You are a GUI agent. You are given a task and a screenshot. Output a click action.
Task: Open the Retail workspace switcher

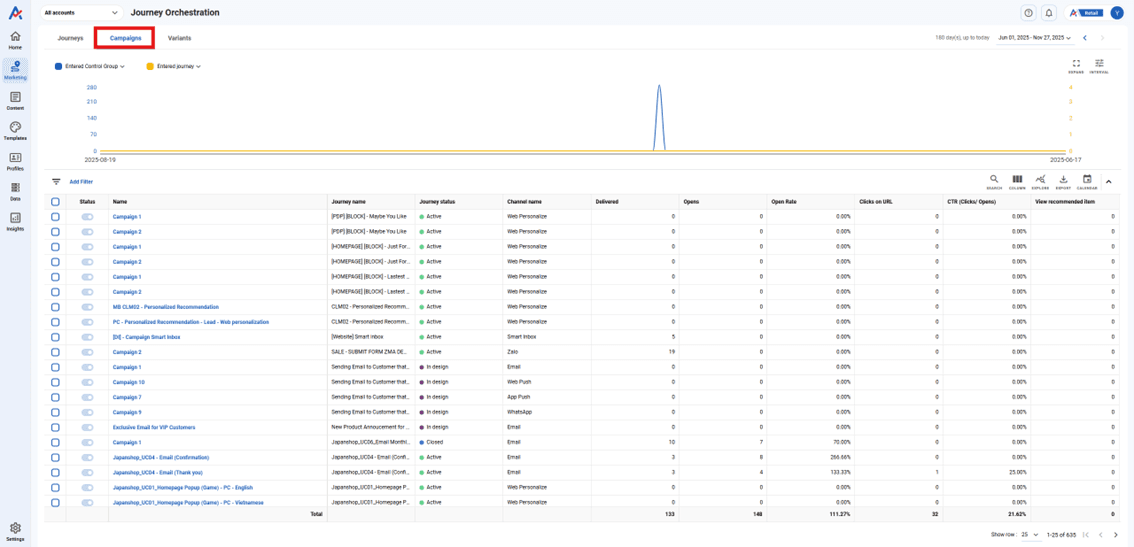[x=1086, y=13]
